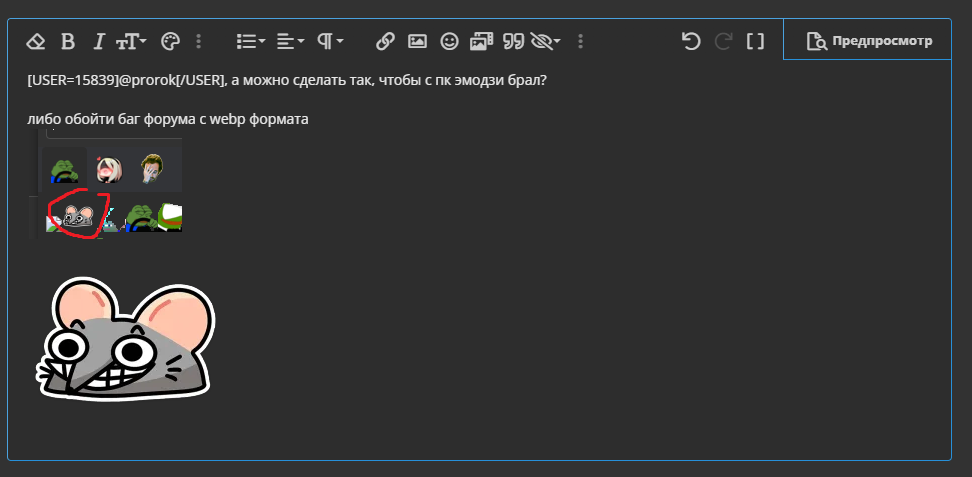
Task: Undo the last edit
Action: [x=691, y=42]
